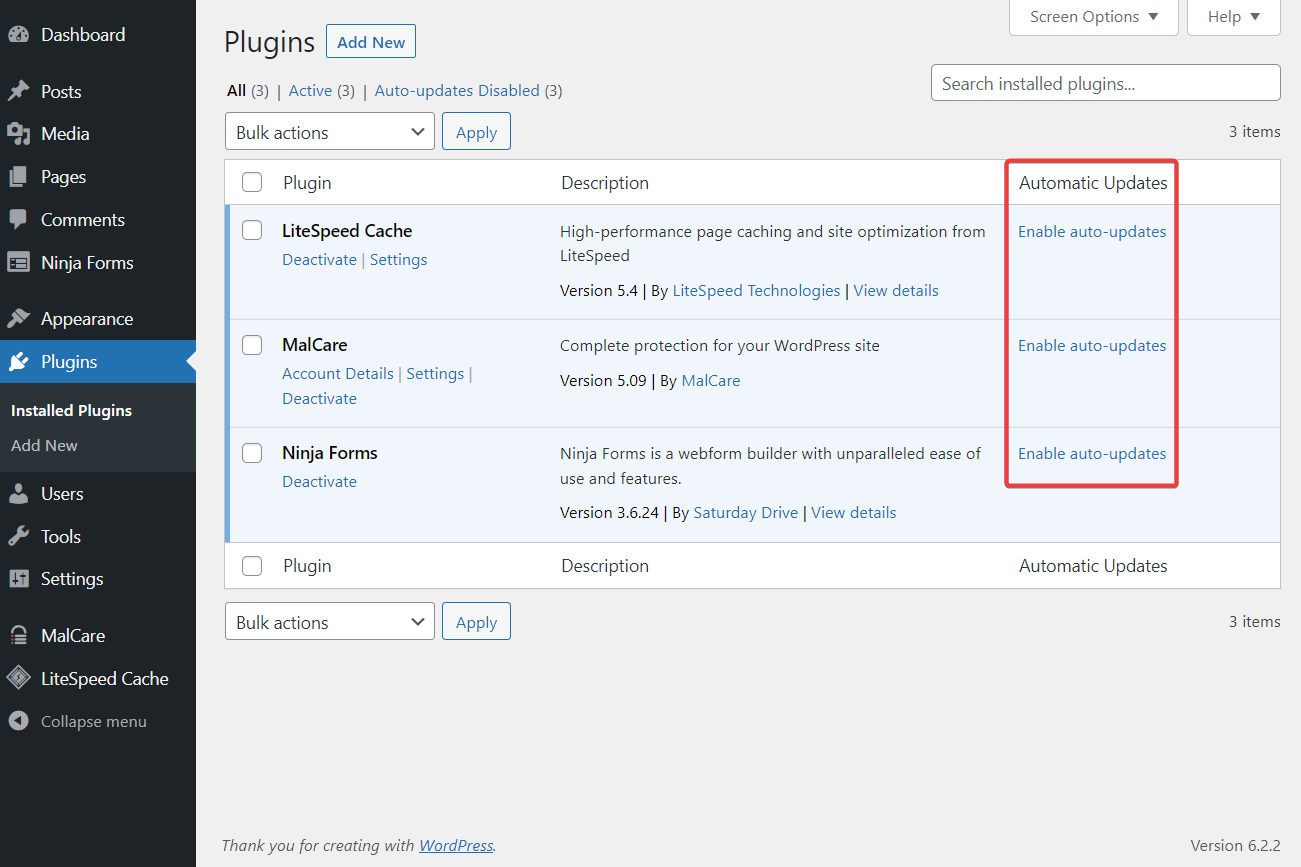Check the MalCare plugin checkbox
This screenshot has width=1301, height=867.
252,345
